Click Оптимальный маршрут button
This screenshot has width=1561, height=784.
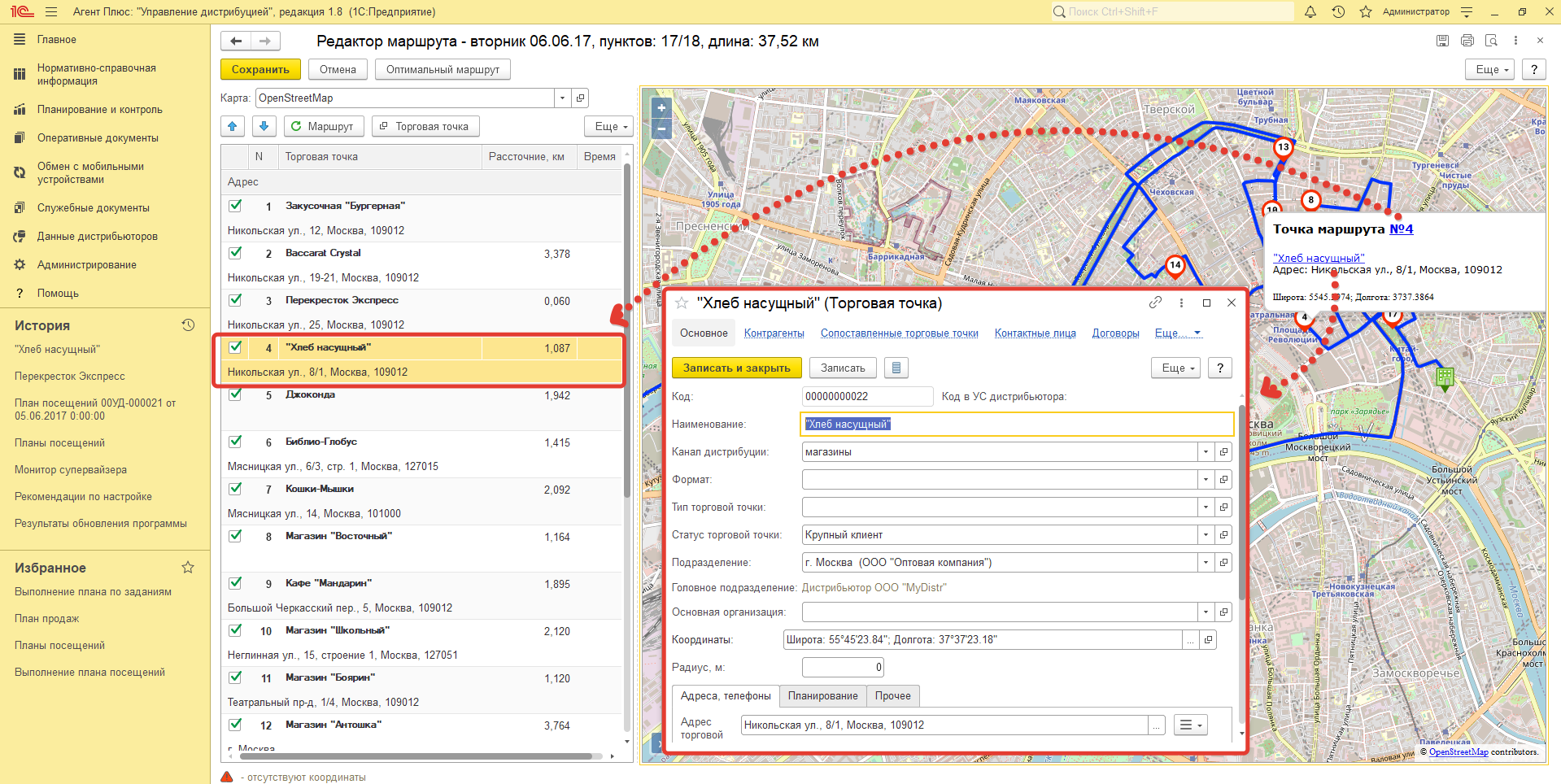(x=443, y=70)
